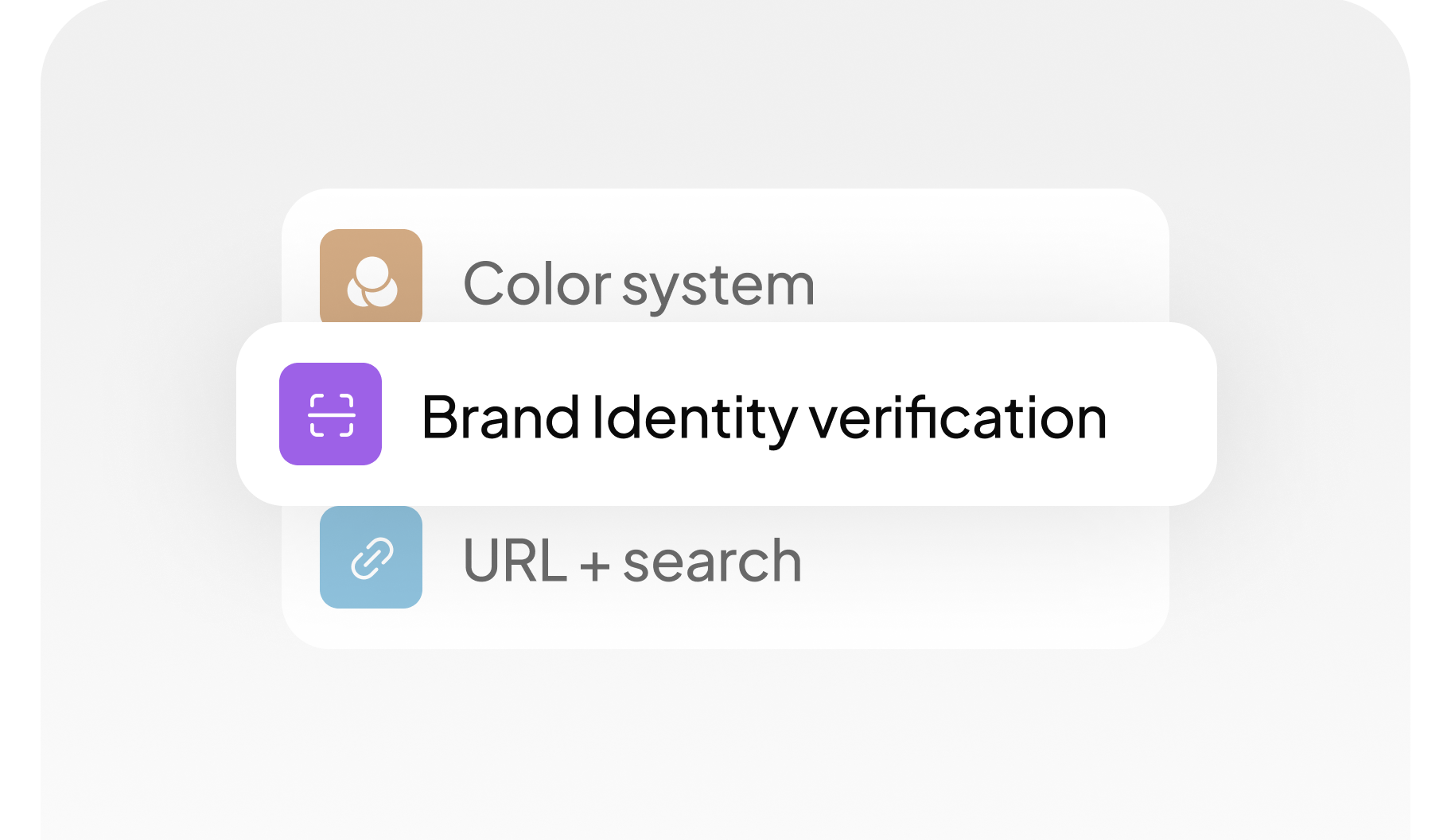The width and height of the screenshot is (1451, 840).
Task: Tap the purple square behind the scan glyph
Action: (331, 414)
